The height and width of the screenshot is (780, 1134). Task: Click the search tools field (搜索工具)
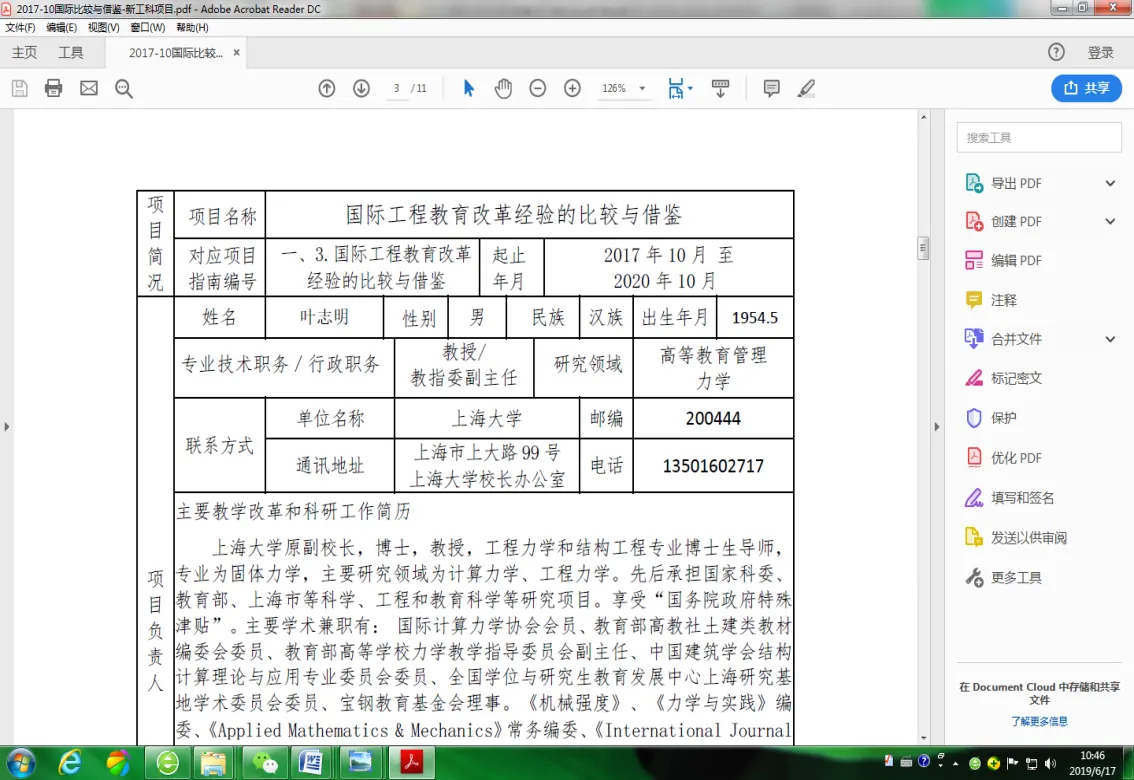[x=1039, y=137]
